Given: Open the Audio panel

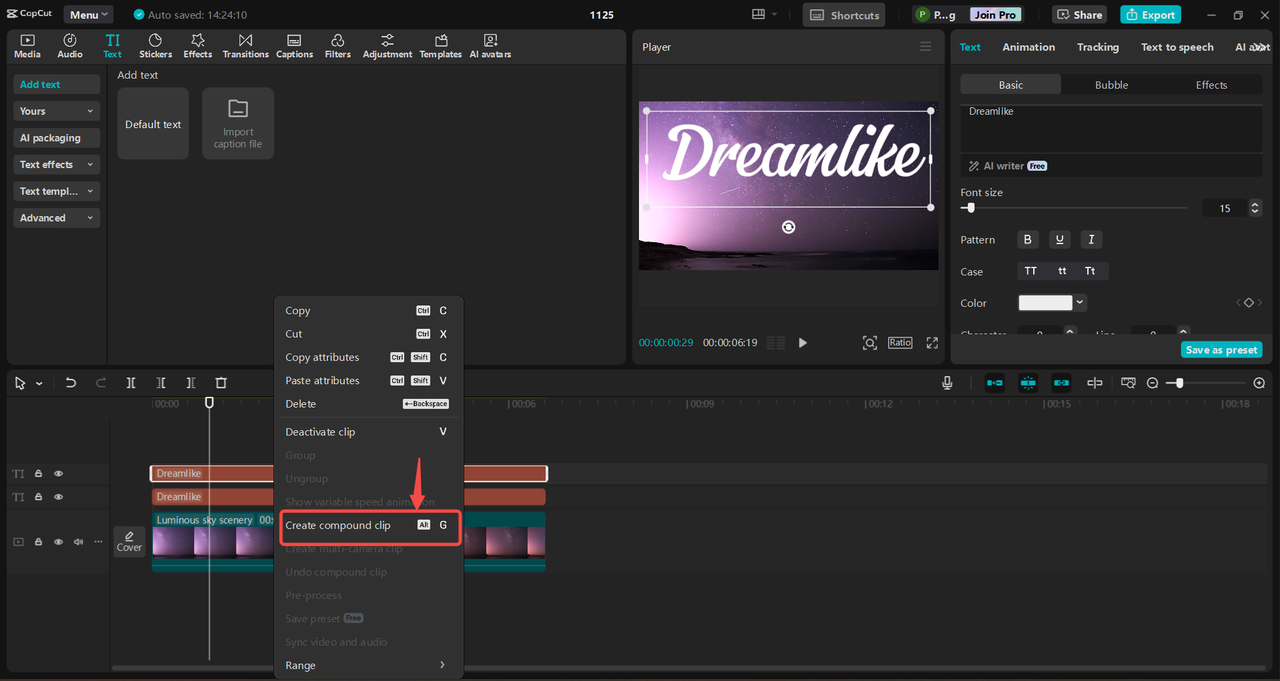Looking at the screenshot, I should click(70, 46).
